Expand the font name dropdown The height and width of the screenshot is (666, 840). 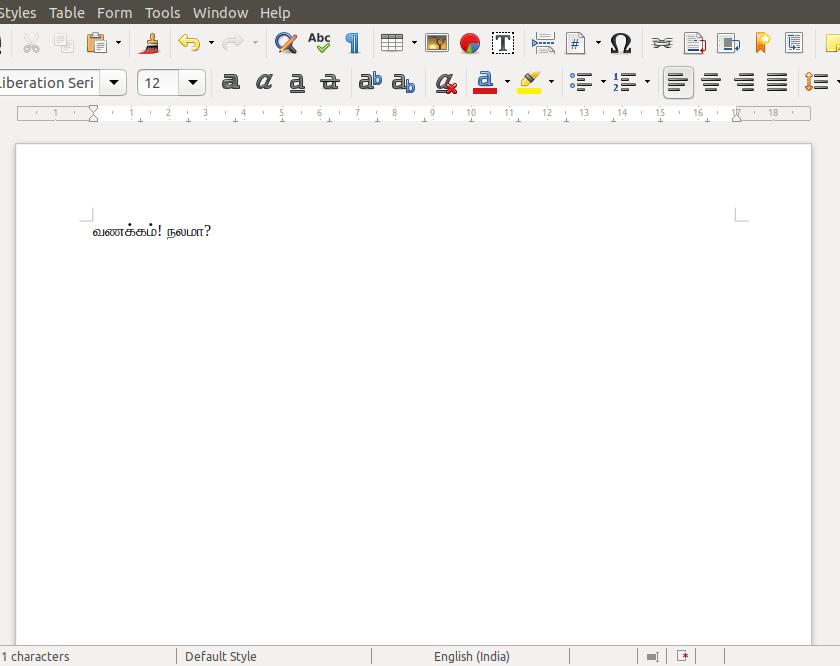pos(114,83)
